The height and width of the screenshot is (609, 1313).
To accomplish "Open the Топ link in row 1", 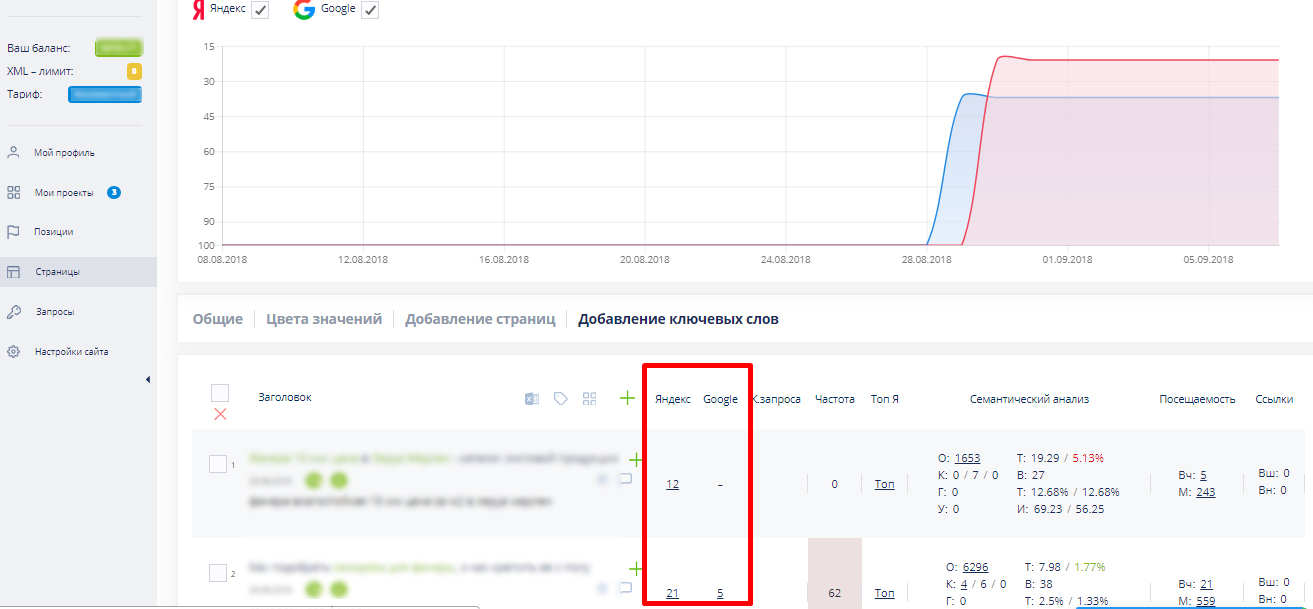I will point(884,484).
